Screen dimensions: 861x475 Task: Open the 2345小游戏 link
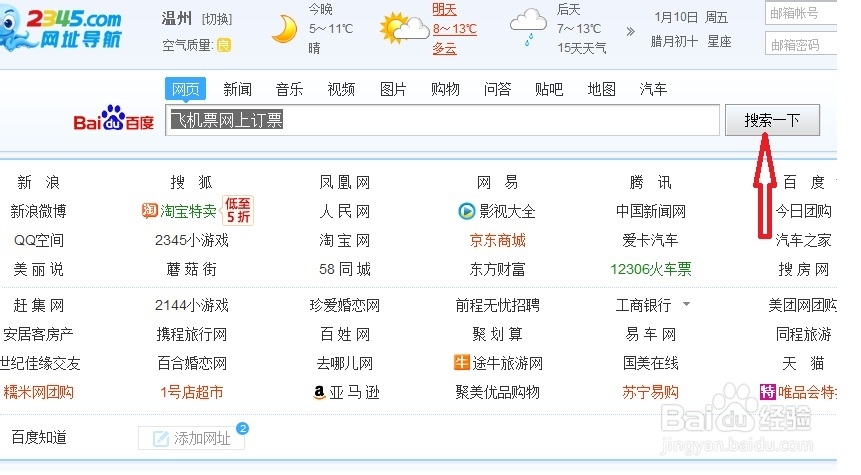(191, 240)
